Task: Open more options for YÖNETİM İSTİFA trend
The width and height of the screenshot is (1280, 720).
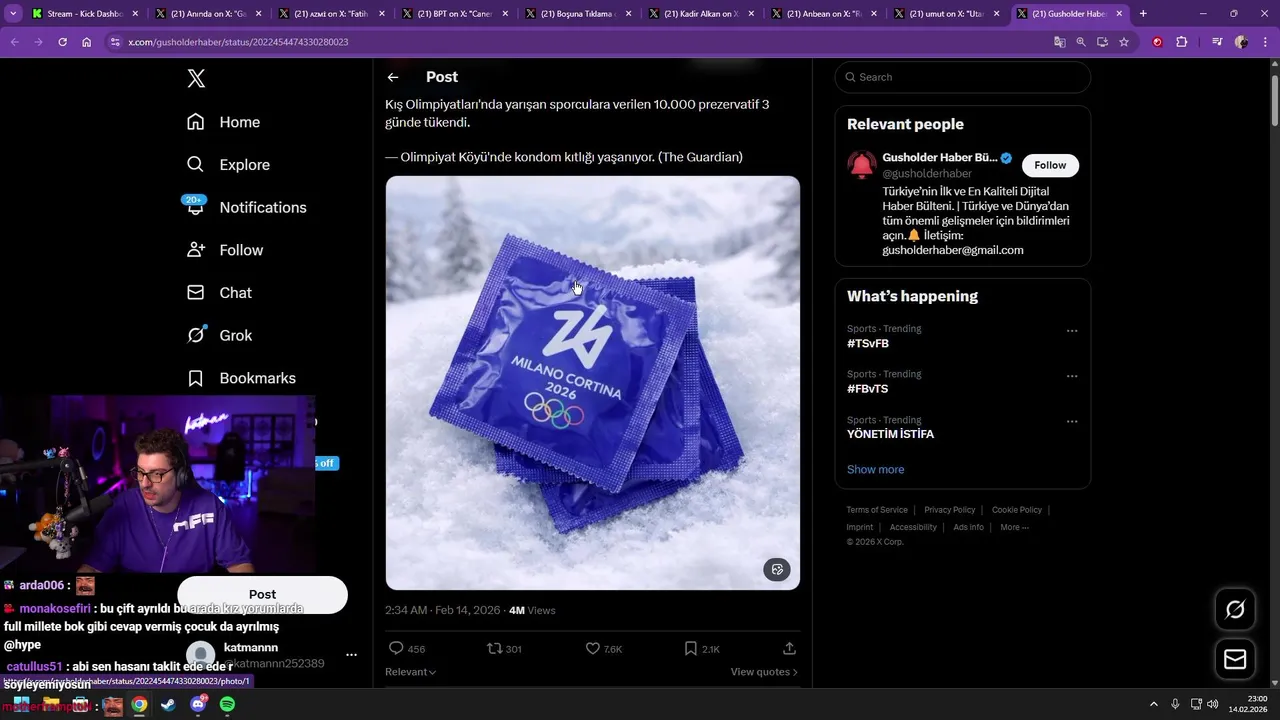Action: (1072, 422)
